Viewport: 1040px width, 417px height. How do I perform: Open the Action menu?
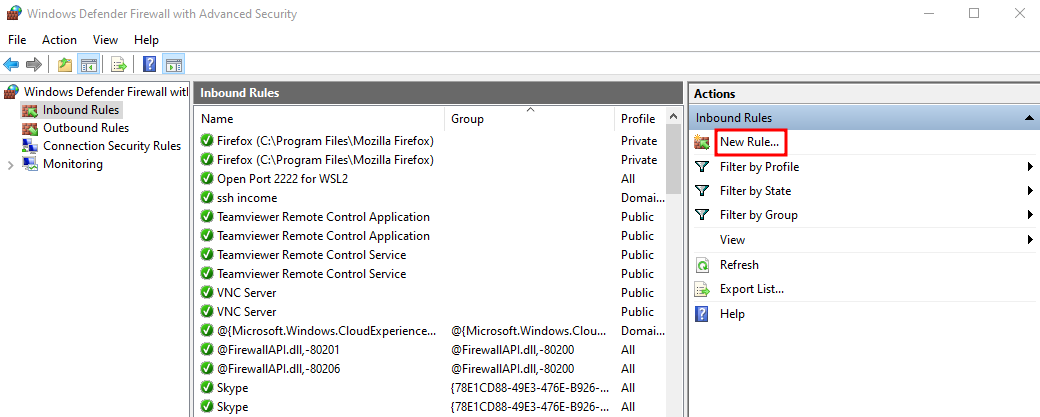click(59, 40)
